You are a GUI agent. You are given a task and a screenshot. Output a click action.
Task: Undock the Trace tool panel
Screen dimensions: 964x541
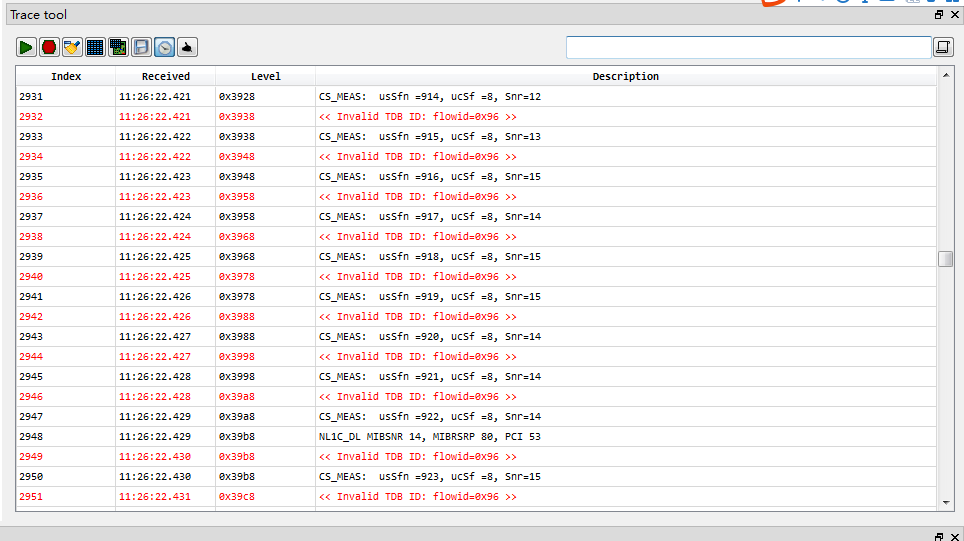point(938,15)
